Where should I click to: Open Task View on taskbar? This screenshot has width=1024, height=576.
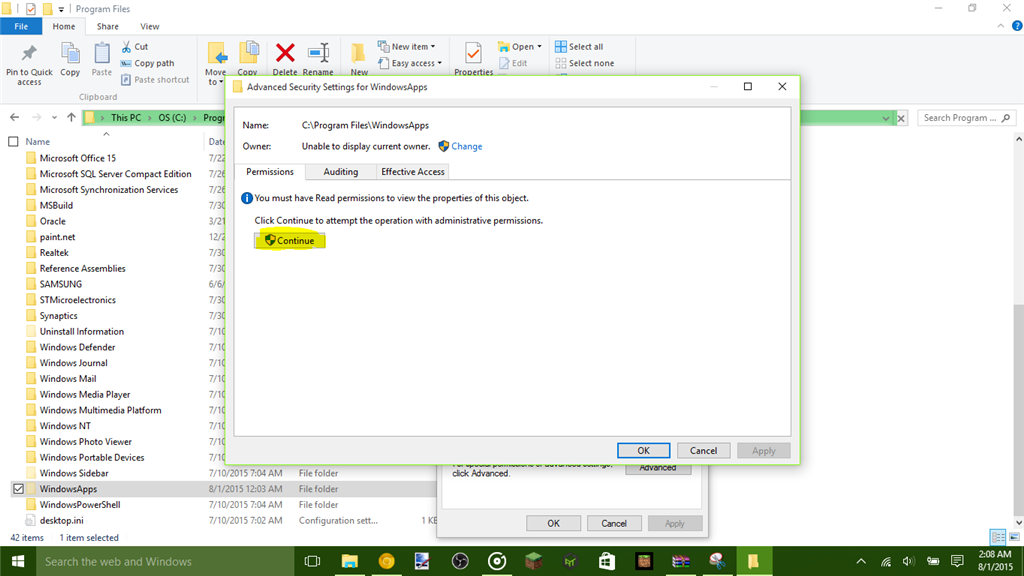(x=313, y=562)
